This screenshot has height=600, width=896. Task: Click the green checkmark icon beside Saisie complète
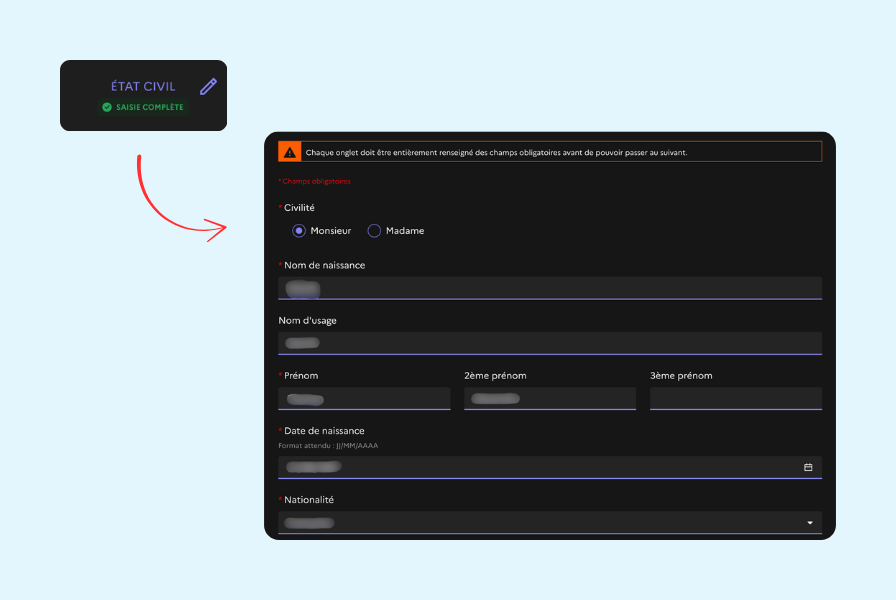click(107, 107)
